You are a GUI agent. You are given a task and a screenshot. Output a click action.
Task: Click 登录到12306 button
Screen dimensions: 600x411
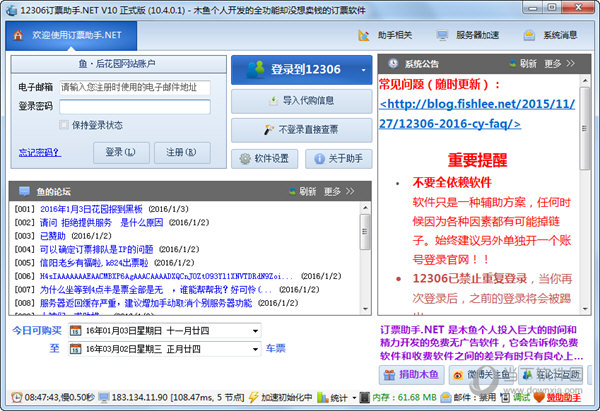(302, 70)
